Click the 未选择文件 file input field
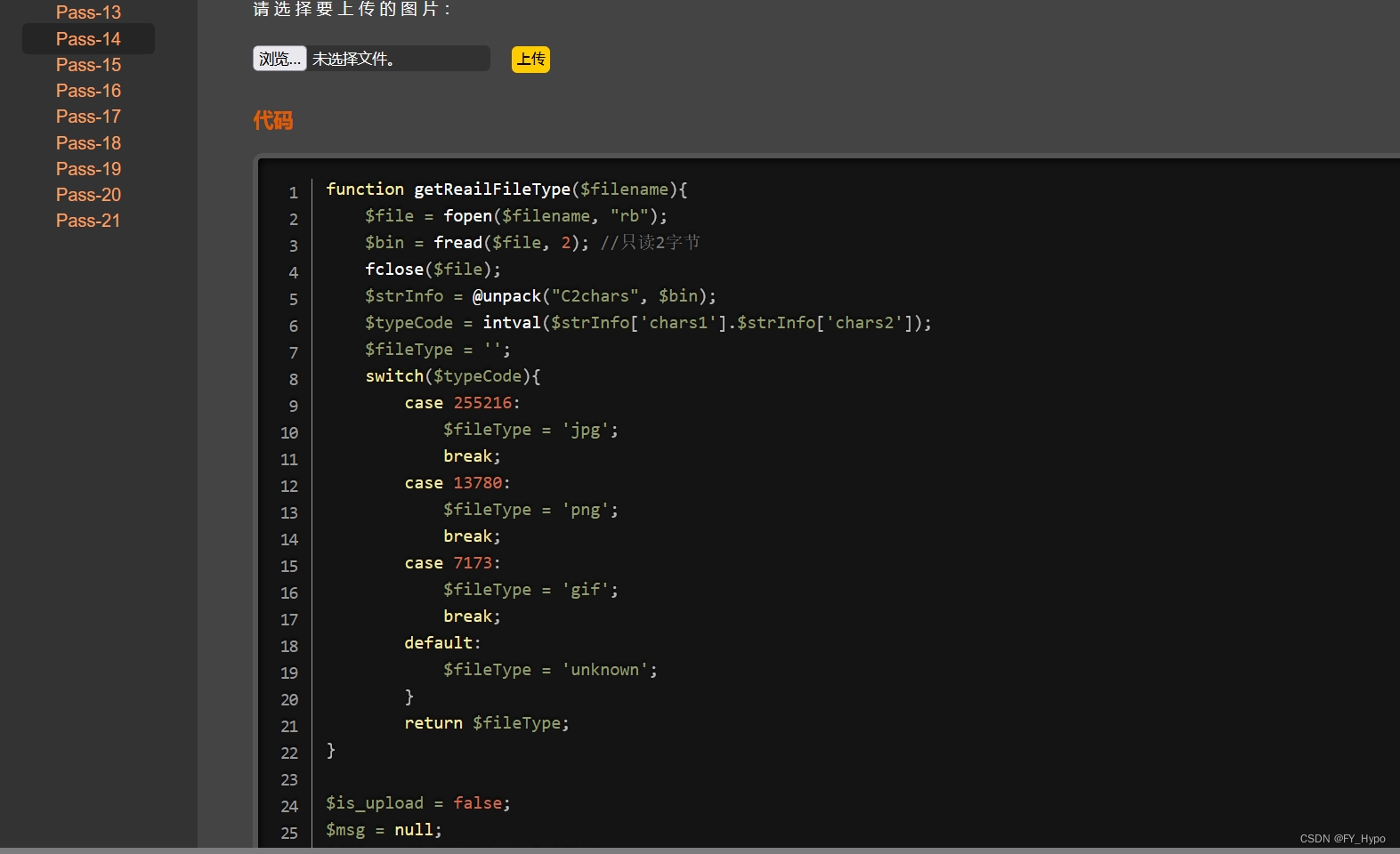 371,59
